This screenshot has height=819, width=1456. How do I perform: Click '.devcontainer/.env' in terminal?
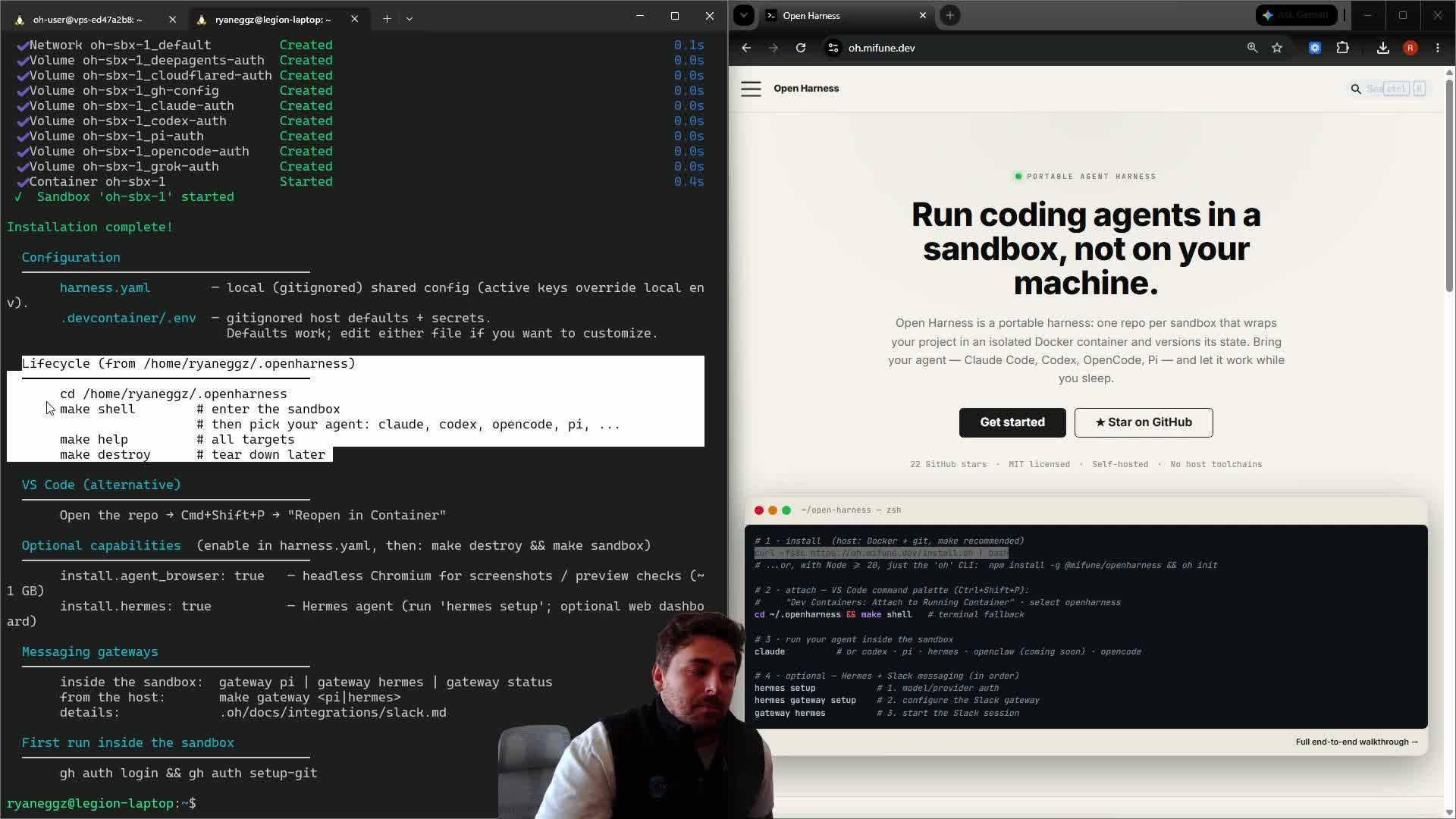click(x=128, y=318)
